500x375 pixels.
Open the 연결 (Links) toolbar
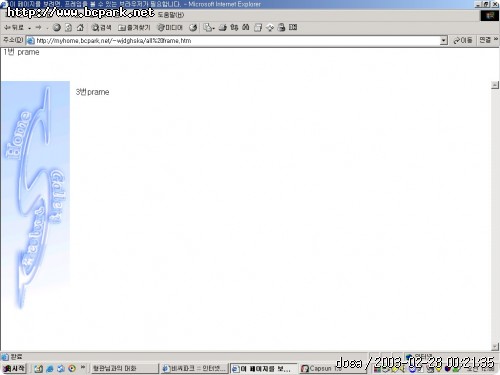pyautogui.click(x=485, y=40)
